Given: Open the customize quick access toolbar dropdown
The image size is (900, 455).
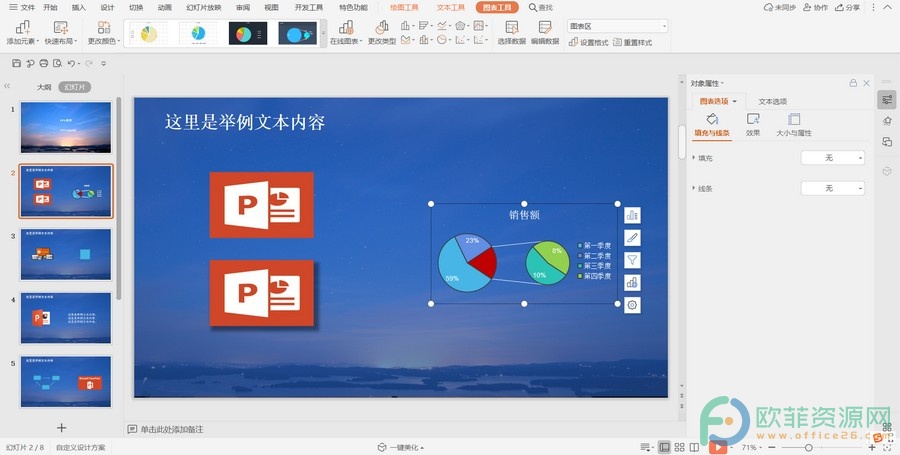Looking at the screenshot, I should tap(103, 63).
